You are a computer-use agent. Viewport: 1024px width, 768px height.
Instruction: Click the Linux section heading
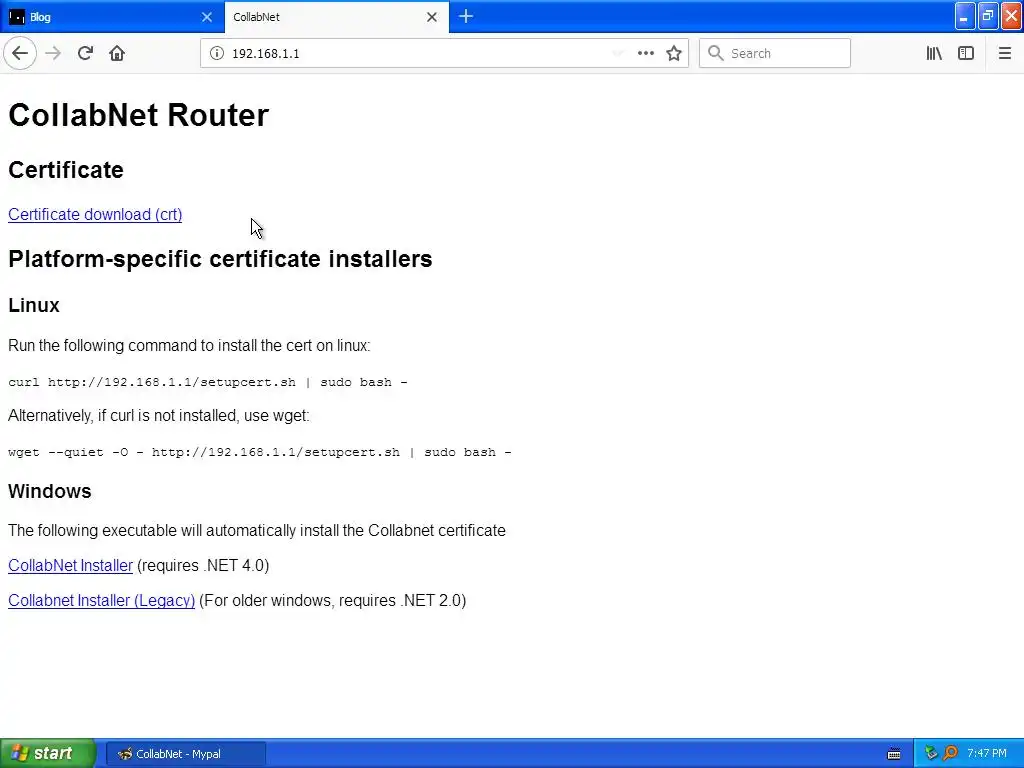pos(34,305)
